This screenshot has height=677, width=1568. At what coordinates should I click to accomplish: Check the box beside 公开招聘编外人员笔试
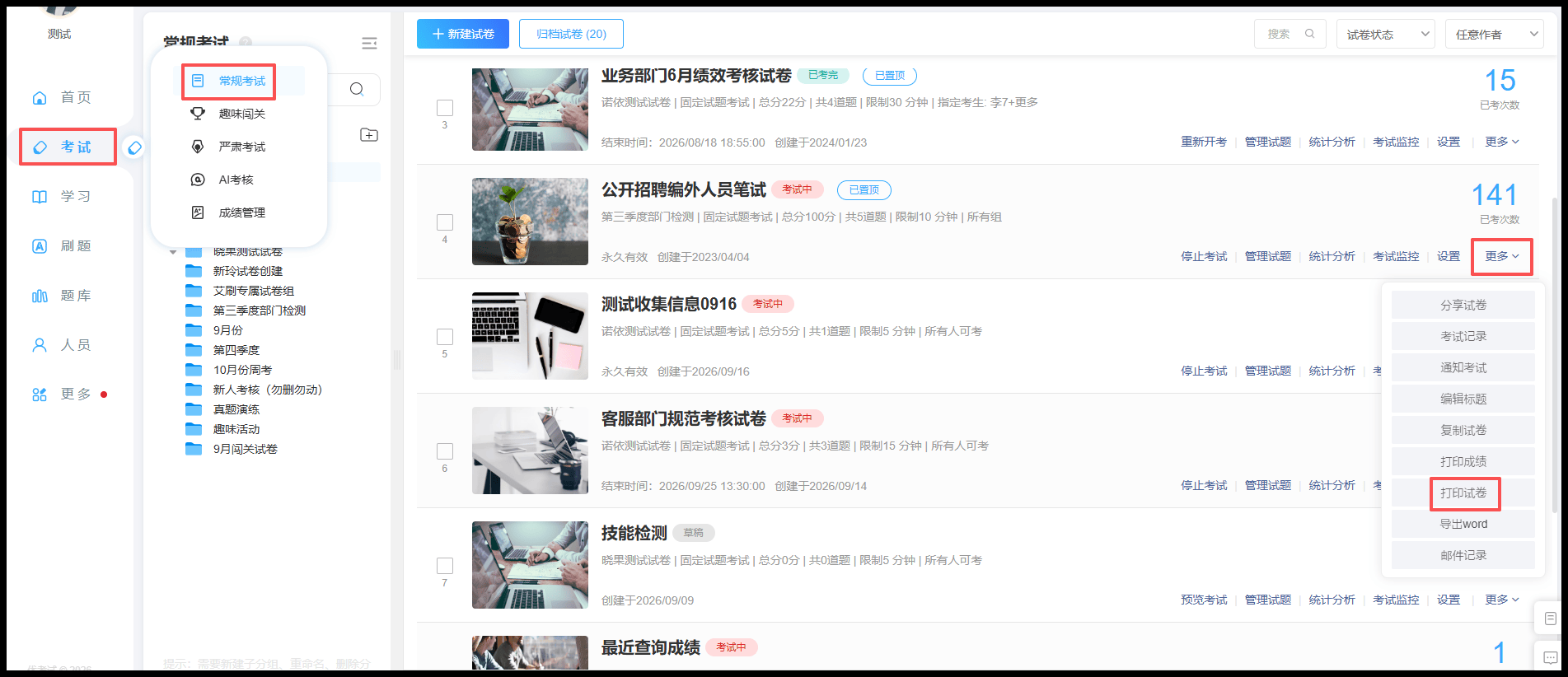(x=445, y=222)
